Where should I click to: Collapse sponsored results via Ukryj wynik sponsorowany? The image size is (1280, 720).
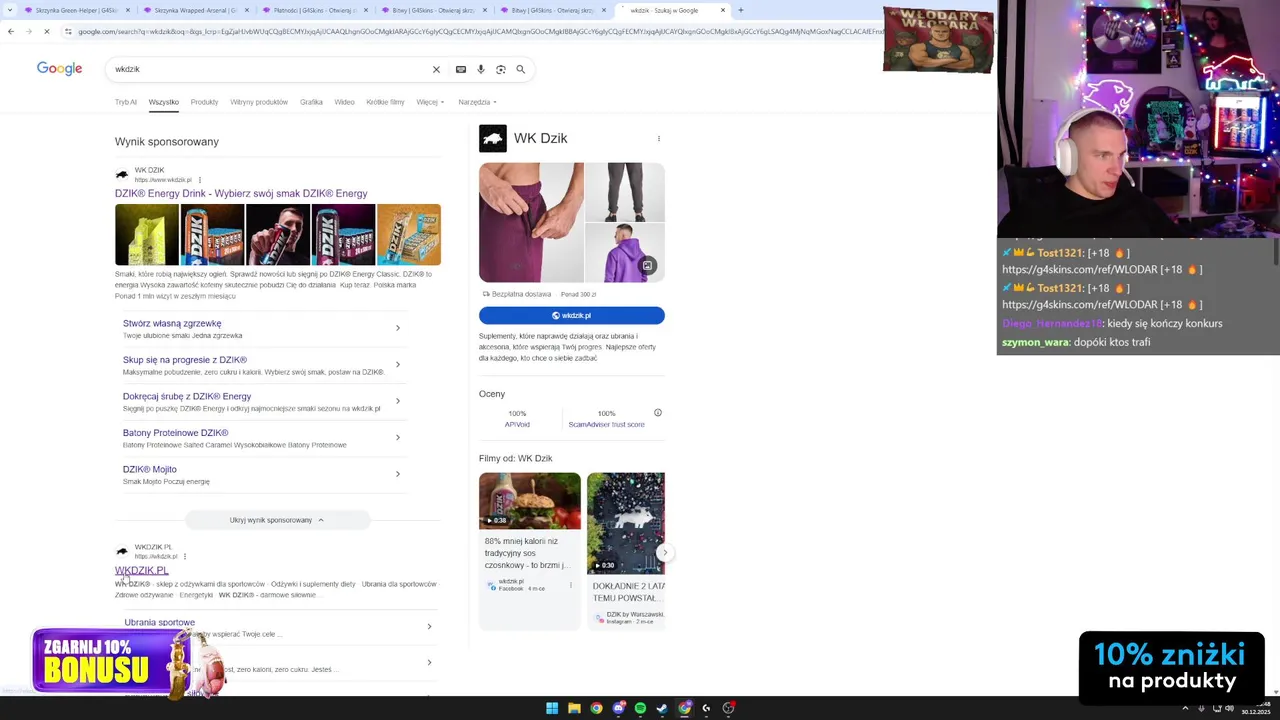(277, 520)
